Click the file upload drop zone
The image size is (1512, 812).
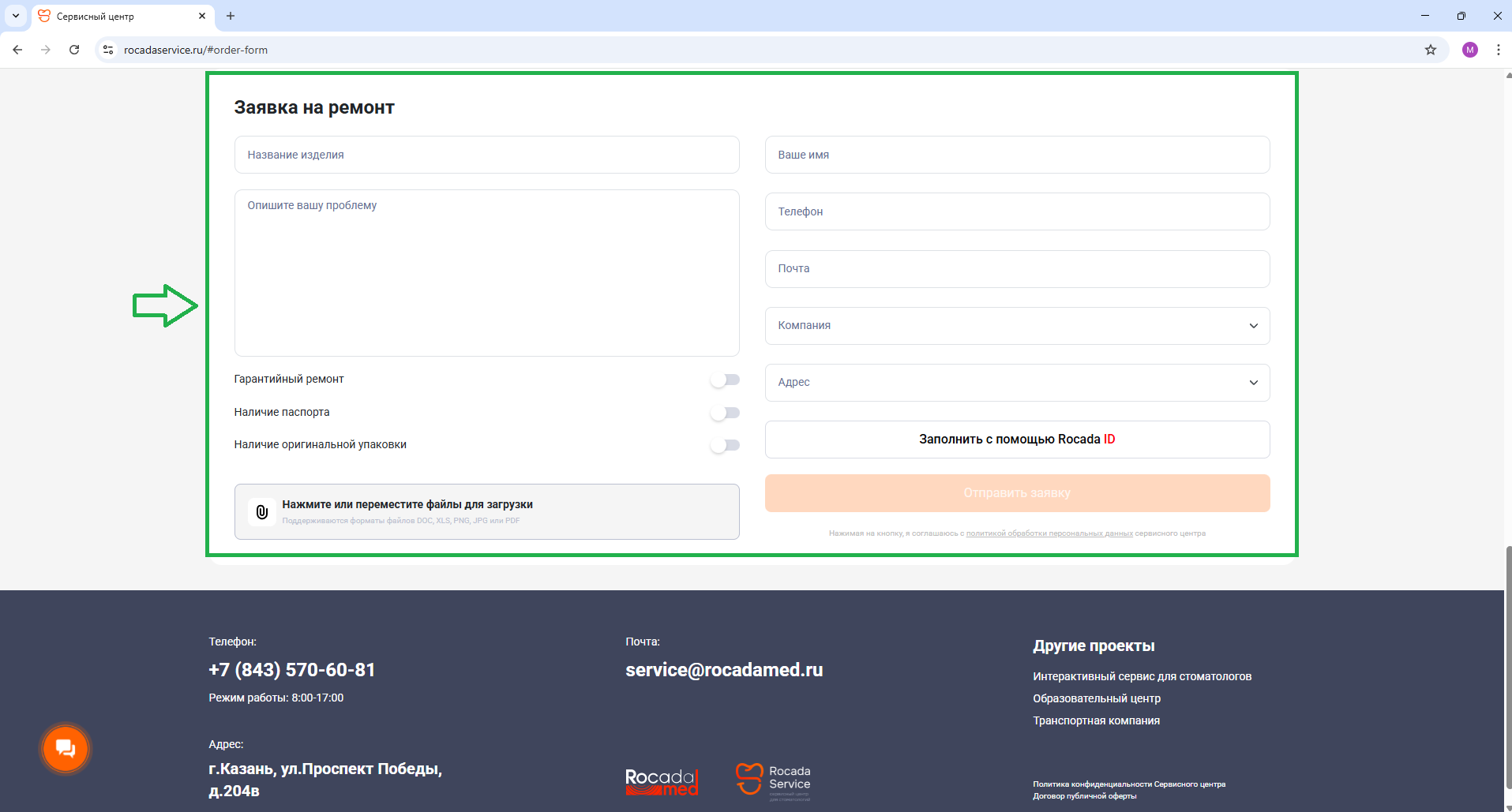486,512
